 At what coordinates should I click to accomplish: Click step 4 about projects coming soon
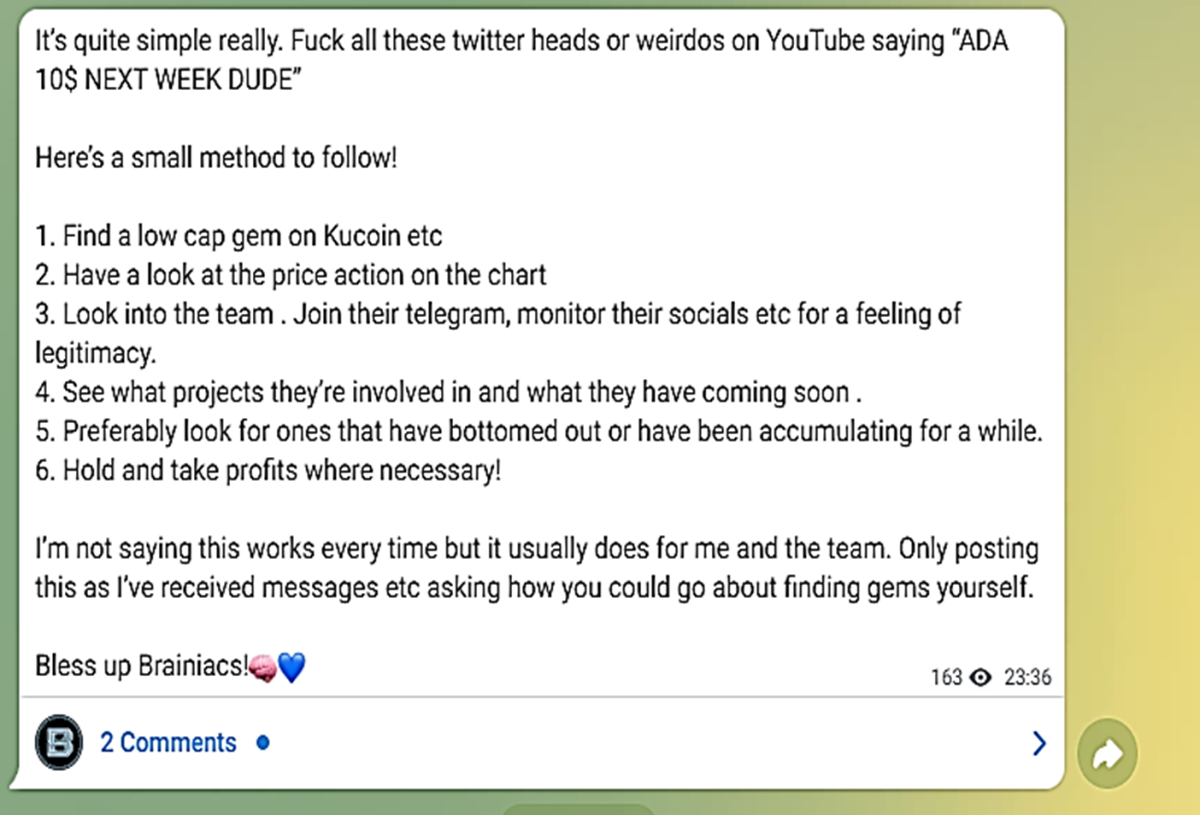tap(449, 393)
